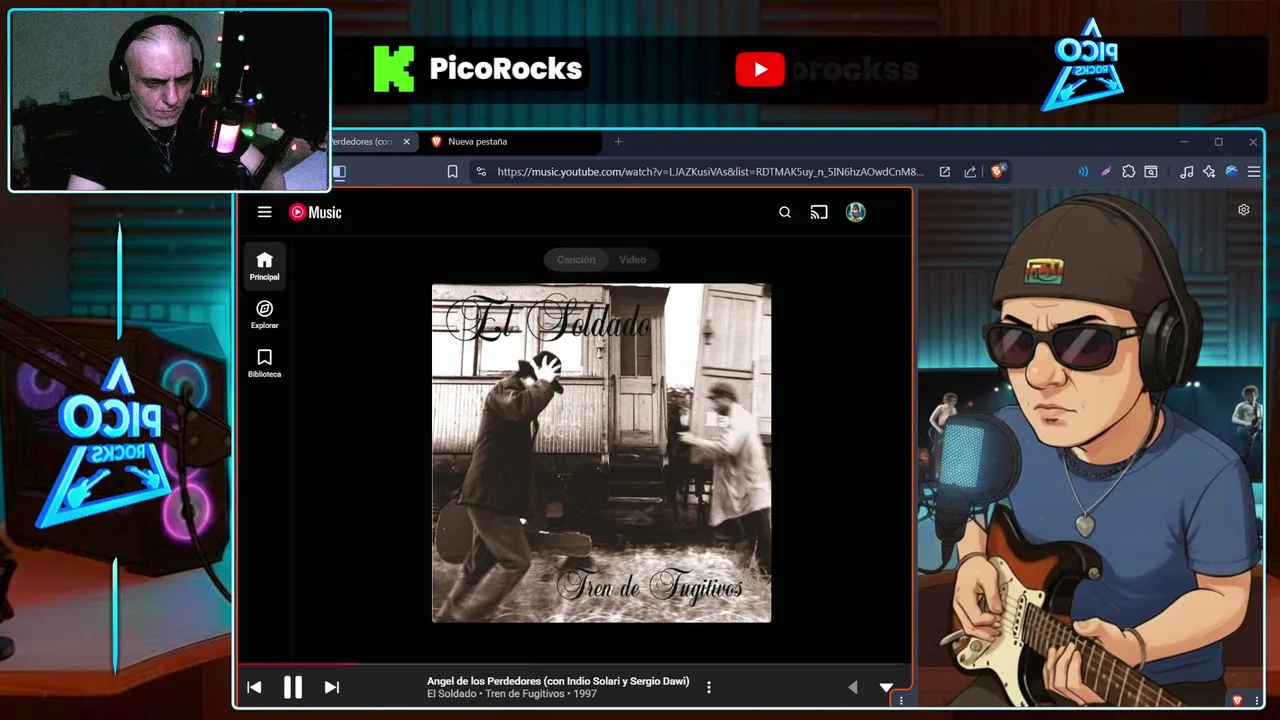Image resolution: width=1280 pixels, height=720 pixels.
Task: Click the Cast to device icon
Action: (819, 212)
